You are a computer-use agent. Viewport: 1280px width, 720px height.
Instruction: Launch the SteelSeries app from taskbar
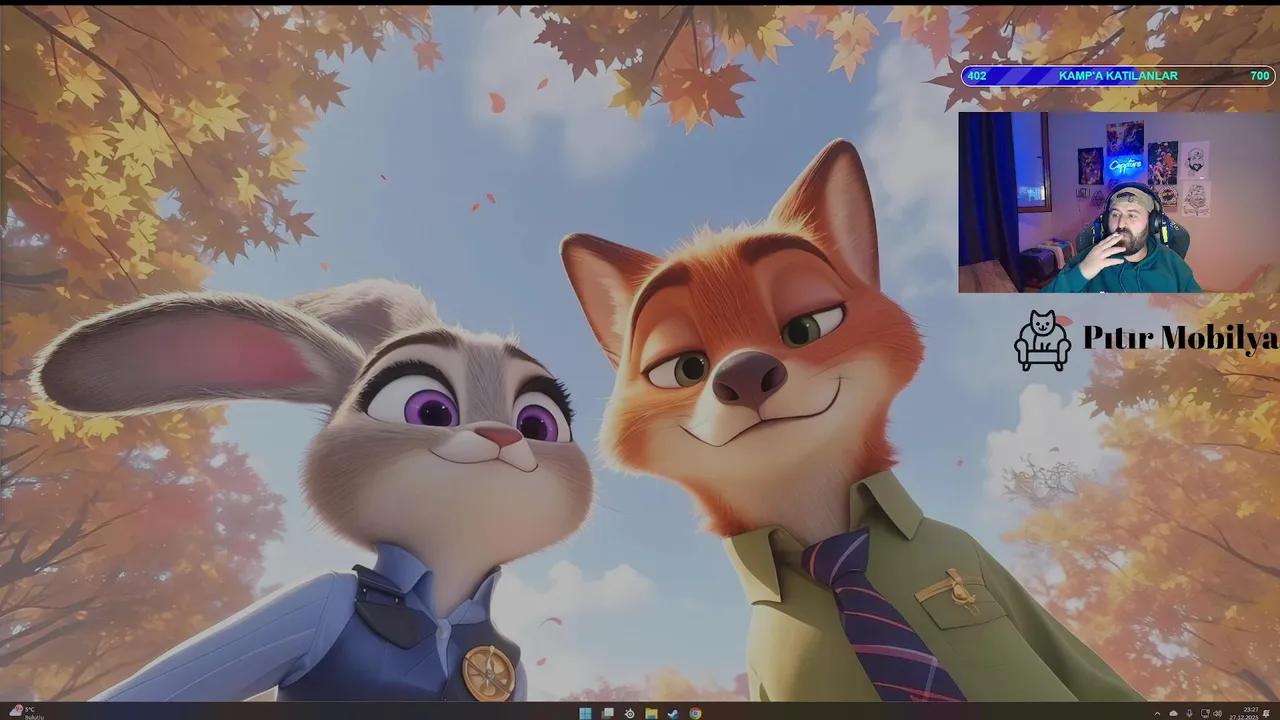coord(629,713)
